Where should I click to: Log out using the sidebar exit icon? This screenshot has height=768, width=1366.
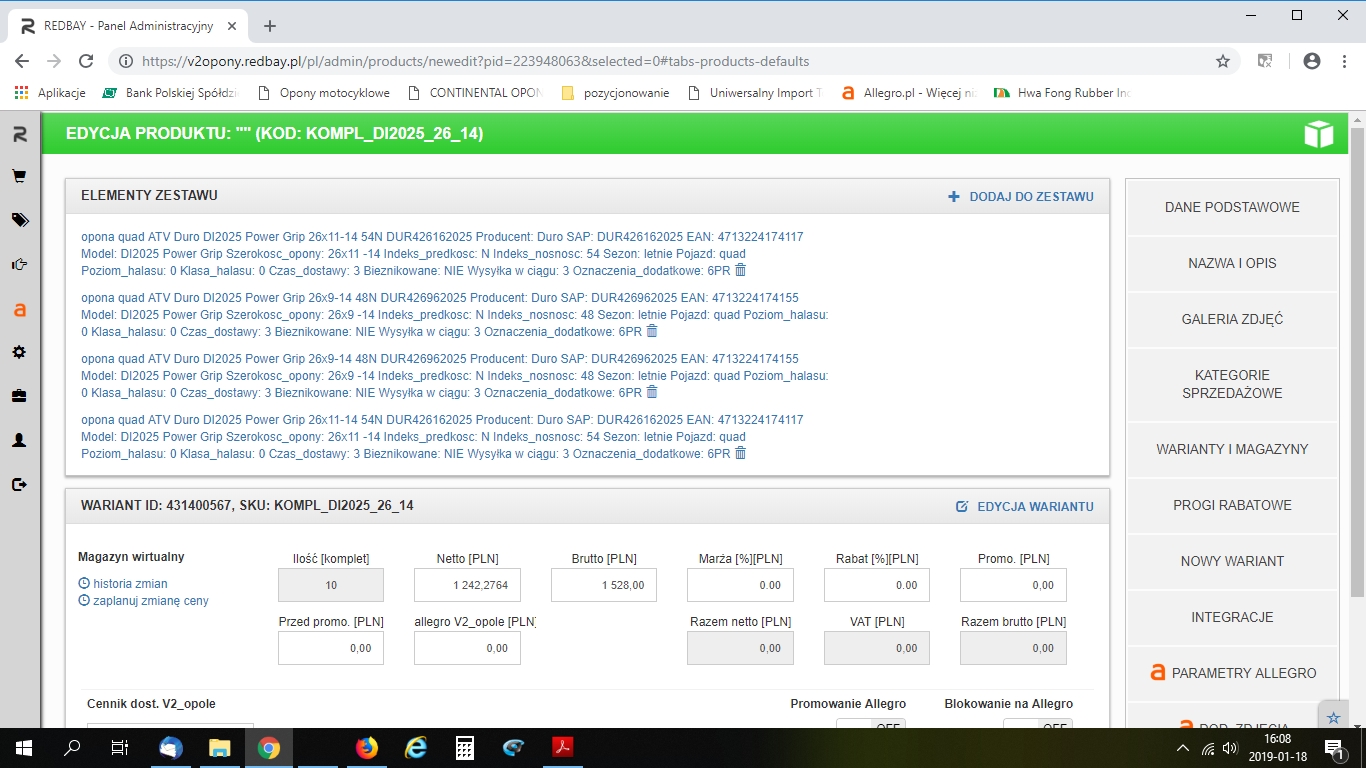point(19,484)
